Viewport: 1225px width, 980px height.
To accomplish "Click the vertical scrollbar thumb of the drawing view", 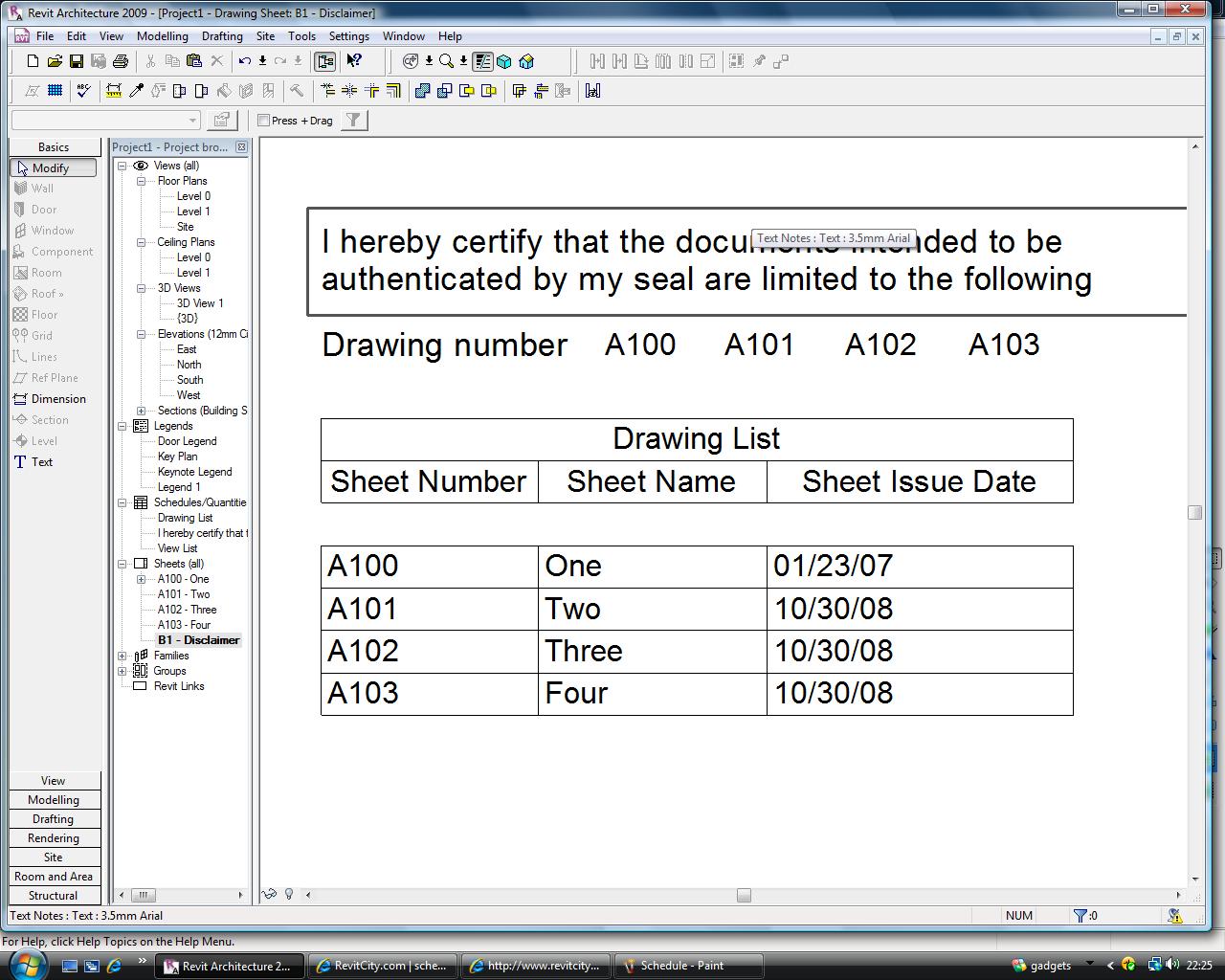I will point(1194,513).
